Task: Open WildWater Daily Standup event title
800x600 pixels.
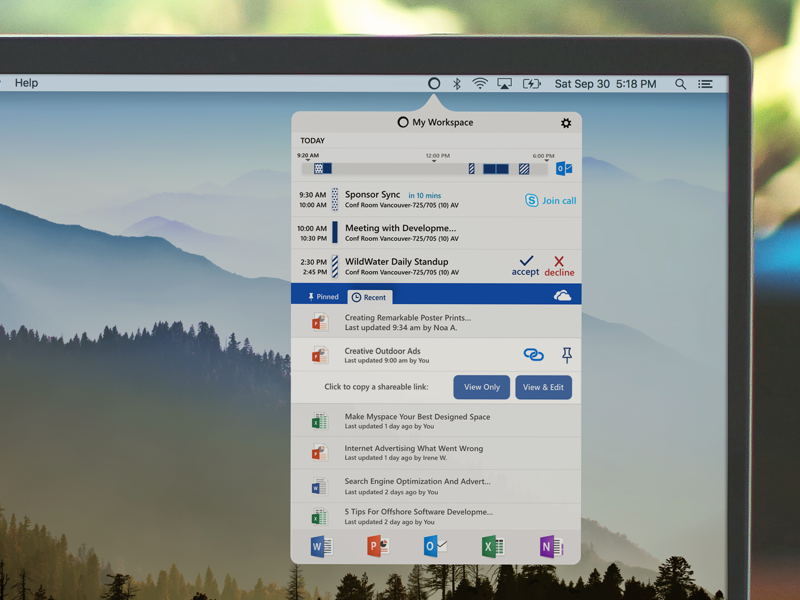Action: (397, 262)
